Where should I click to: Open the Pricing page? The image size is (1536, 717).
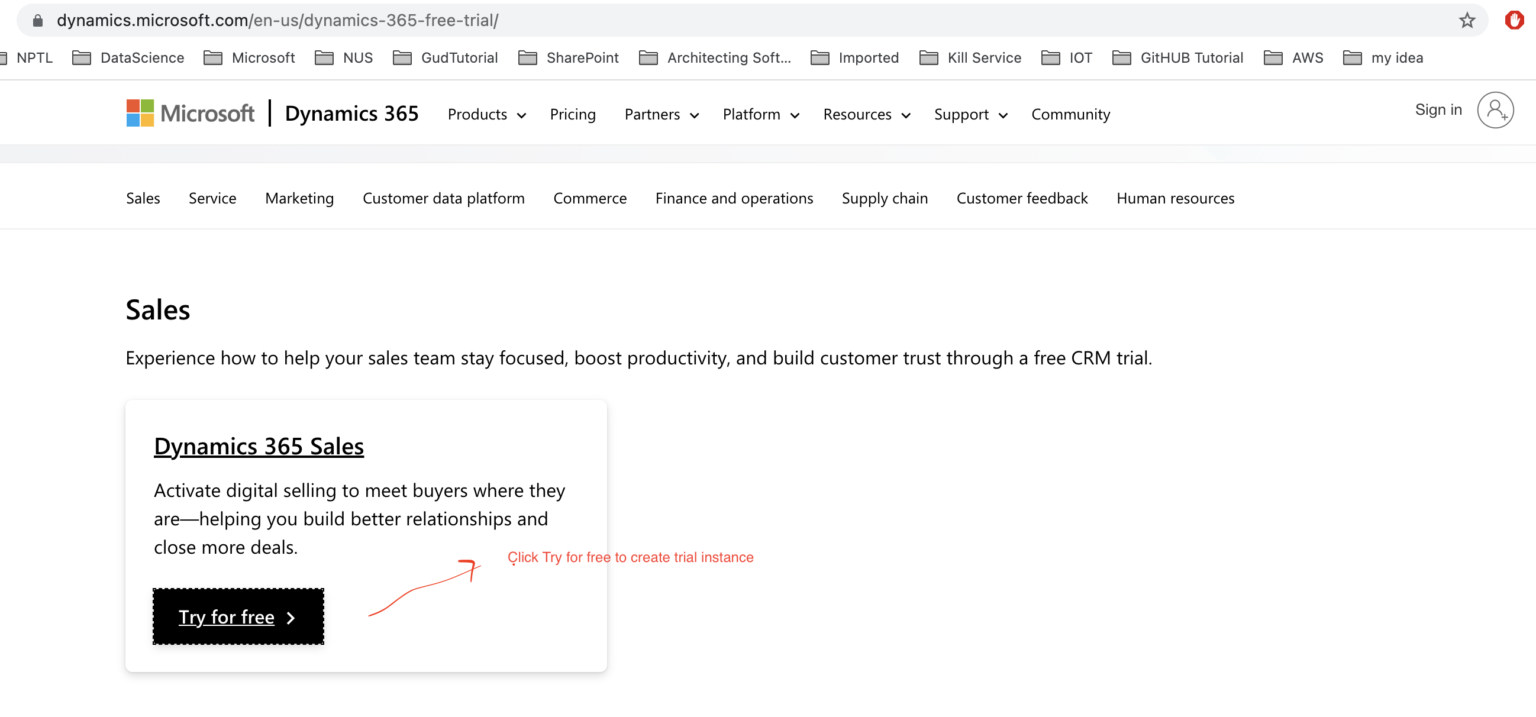572,114
